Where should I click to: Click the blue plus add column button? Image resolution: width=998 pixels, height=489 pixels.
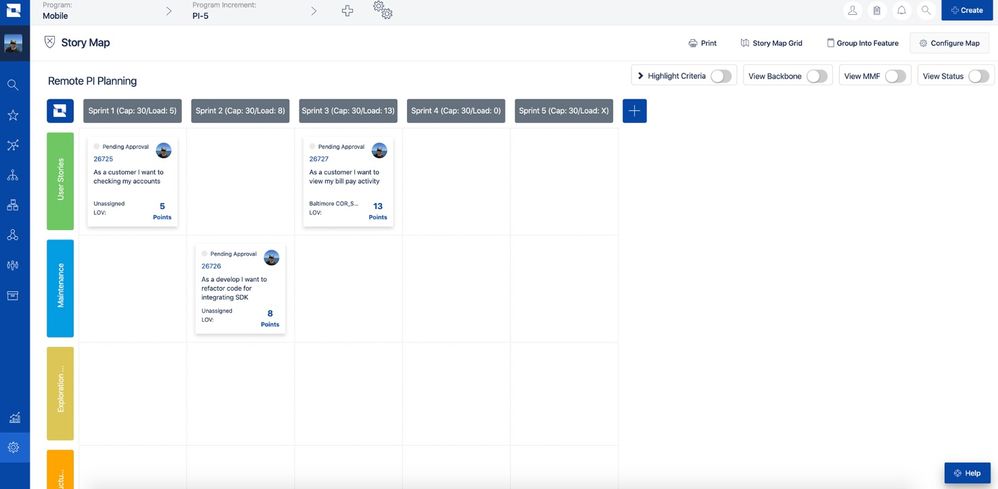635,111
